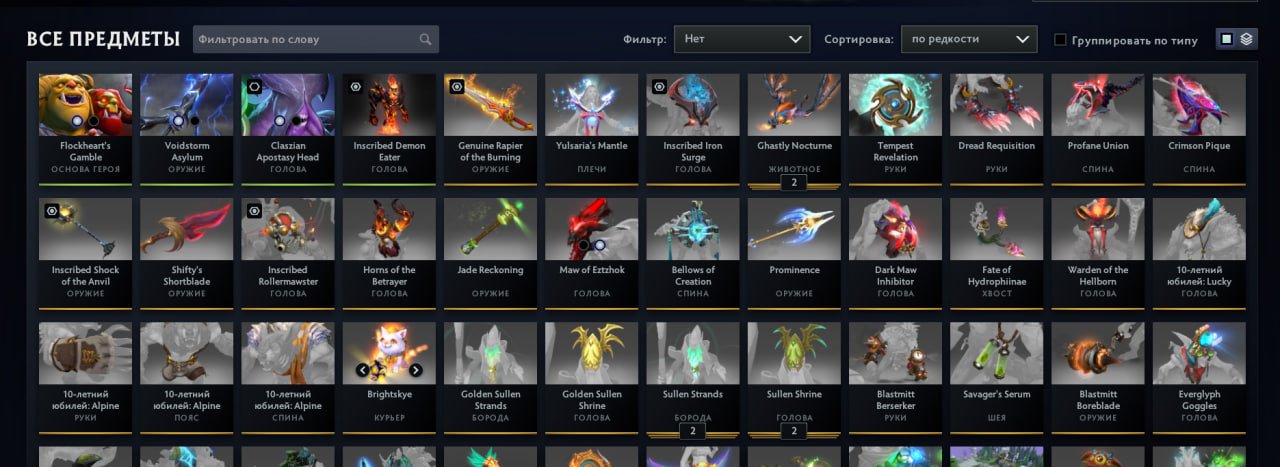1280x467 pixels.
Task: Click right arrow on Brightskye courier
Action: tap(415, 370)
